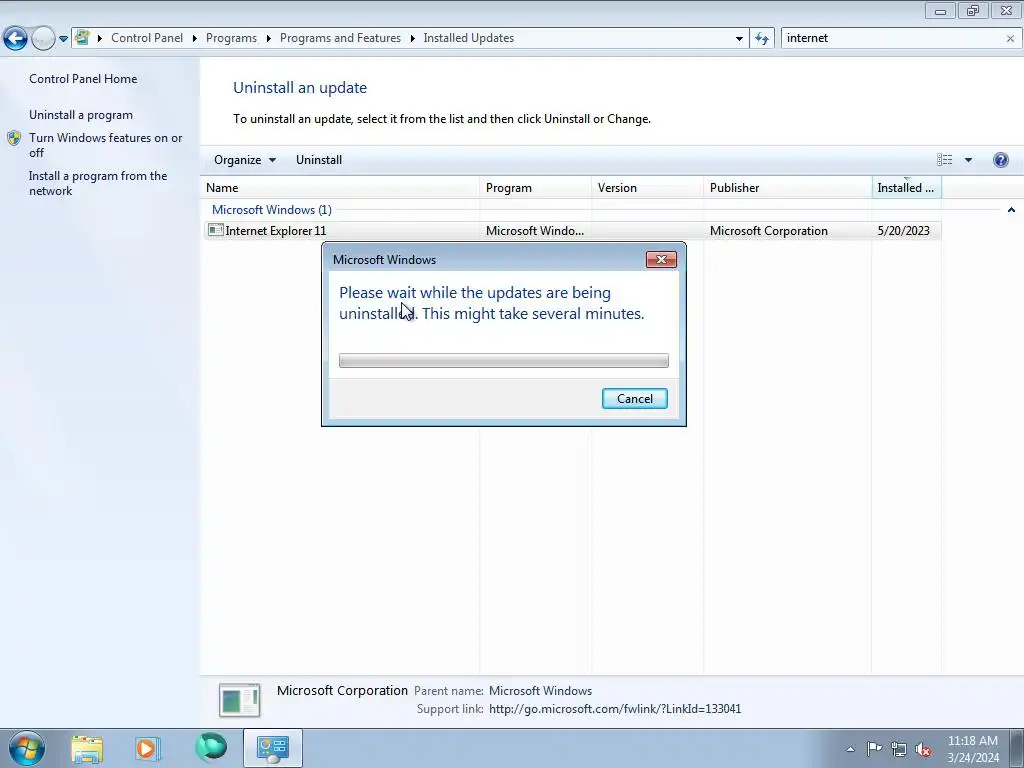Select Control Panel in the breadcrumb
Viewport: 1024px width, 768px height.
(x=147, y=38)
